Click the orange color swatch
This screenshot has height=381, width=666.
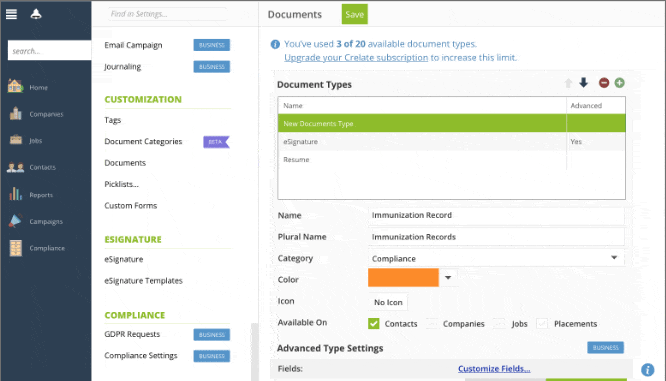(403, 278)
